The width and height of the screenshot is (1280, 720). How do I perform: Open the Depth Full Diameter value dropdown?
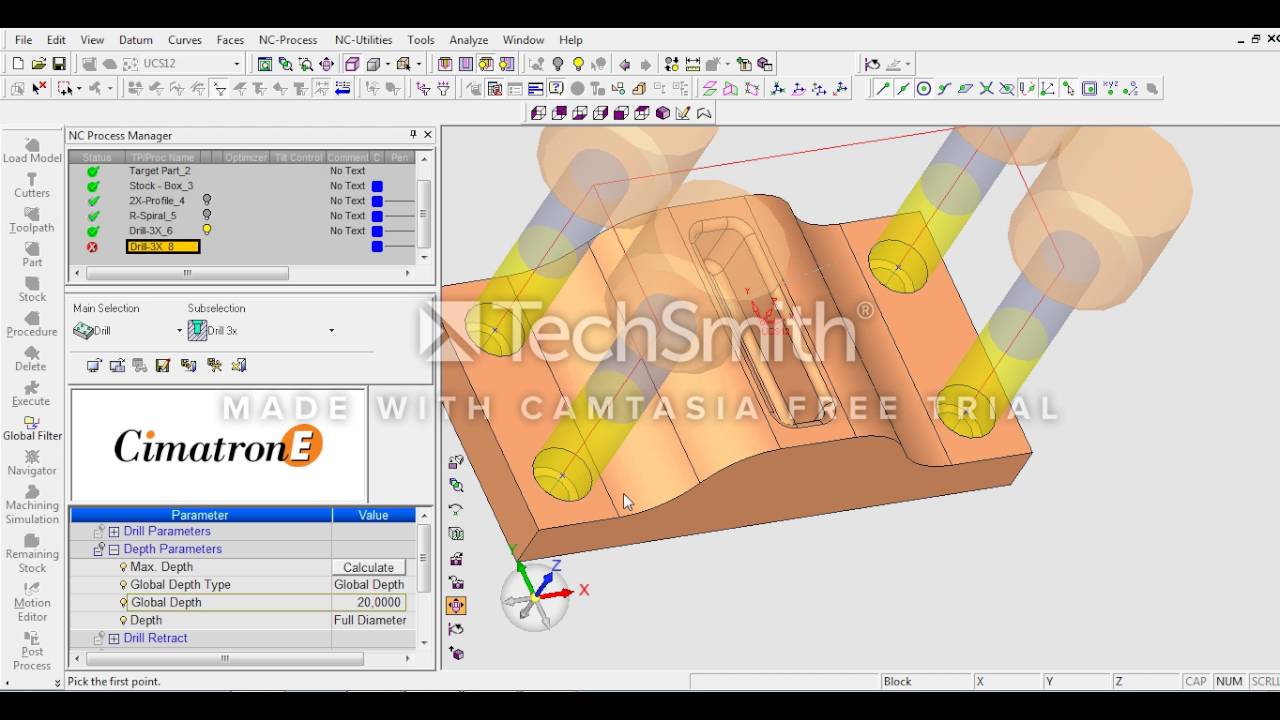point(369,620)
